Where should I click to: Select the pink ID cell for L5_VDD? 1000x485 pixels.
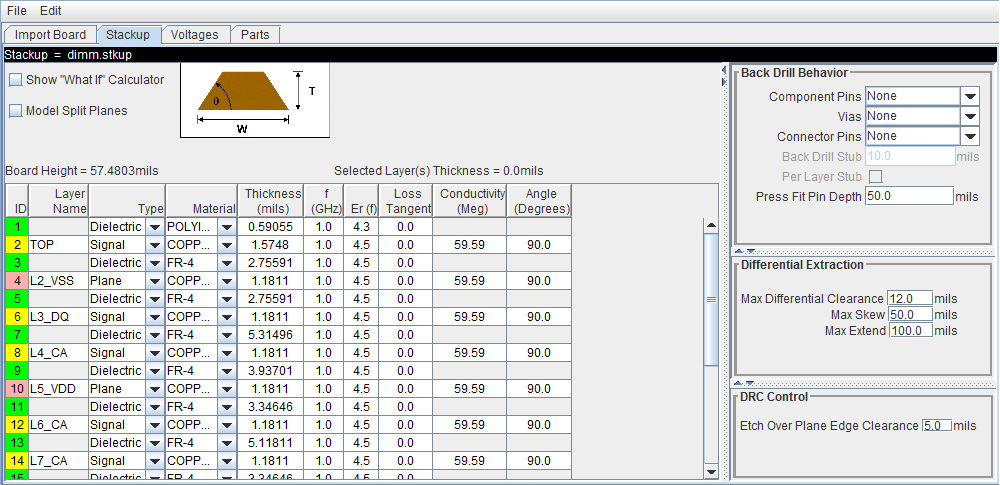tap(17, 389)
